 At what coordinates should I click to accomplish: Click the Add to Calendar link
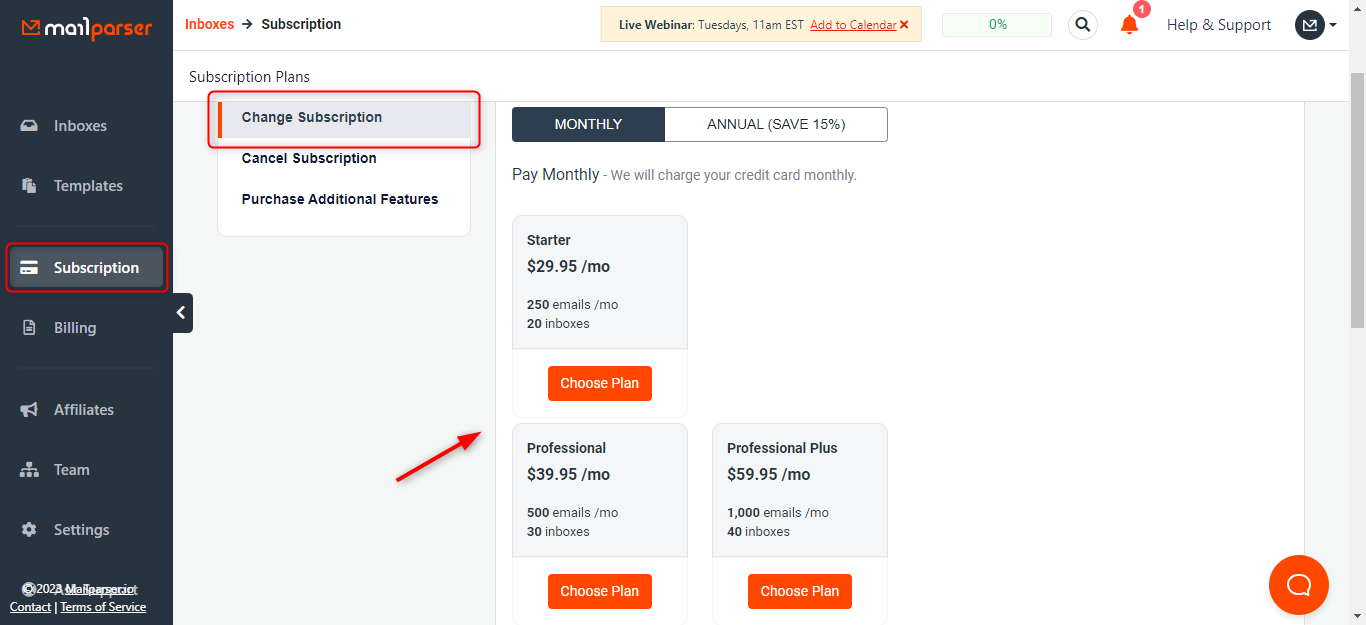point(853,25)
